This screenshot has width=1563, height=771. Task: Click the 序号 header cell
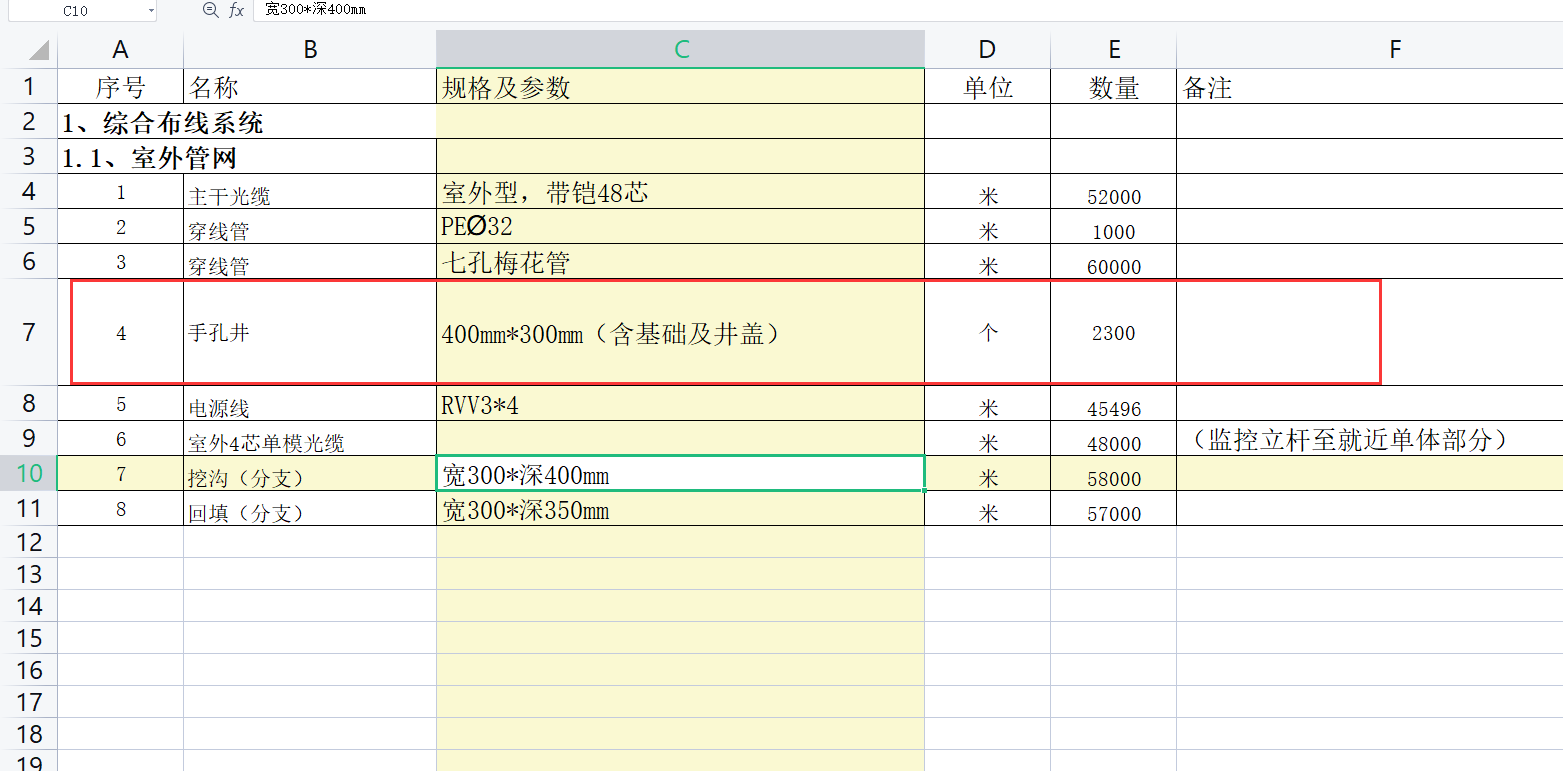tap(121, 87)
